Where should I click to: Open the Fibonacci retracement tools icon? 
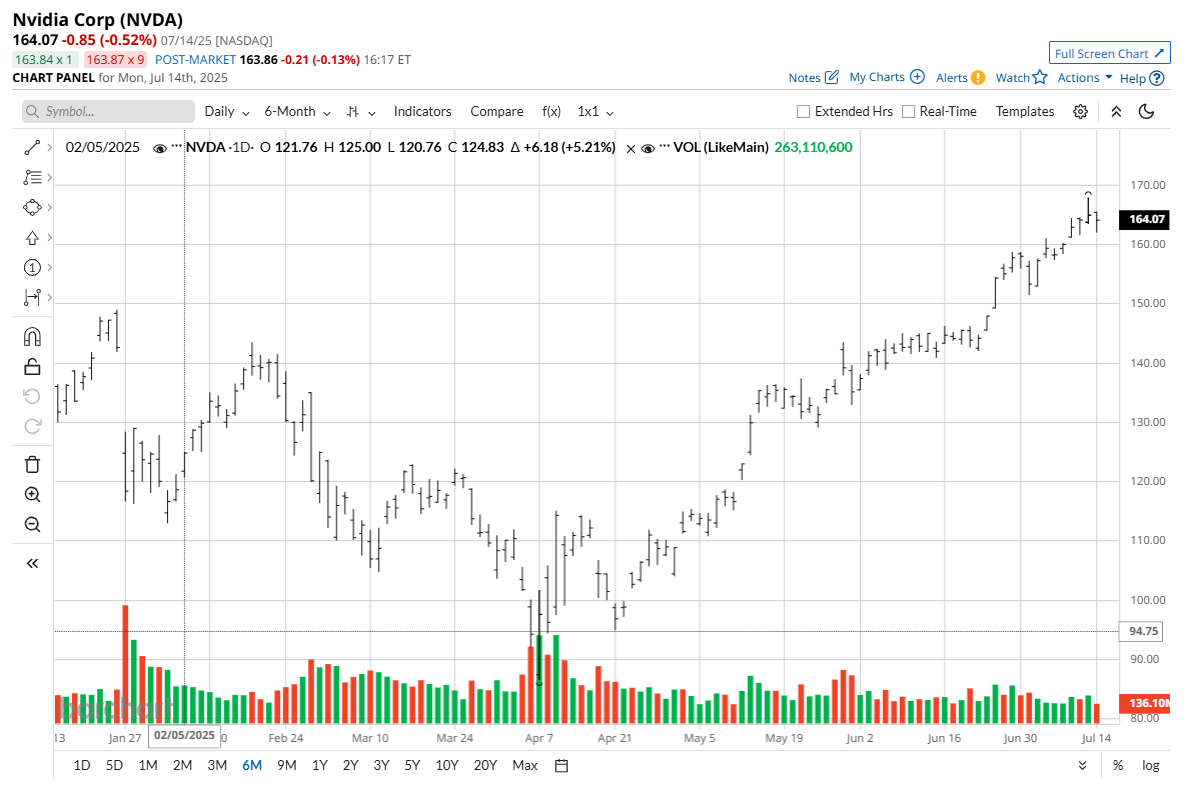point(32,177)
